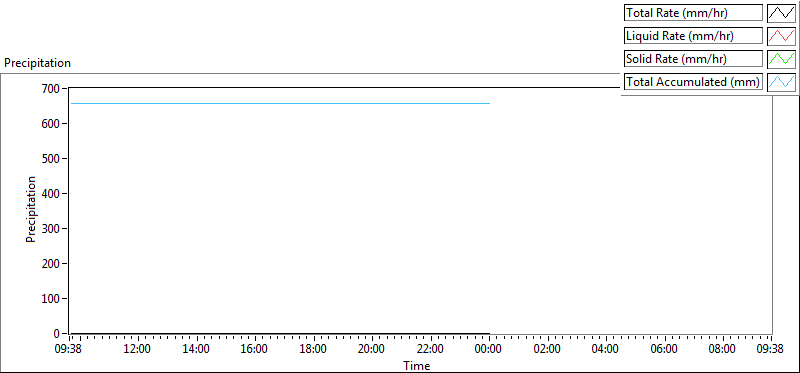
Task: Click the 22:00 x-axis time label
Action: pos(431,350)
